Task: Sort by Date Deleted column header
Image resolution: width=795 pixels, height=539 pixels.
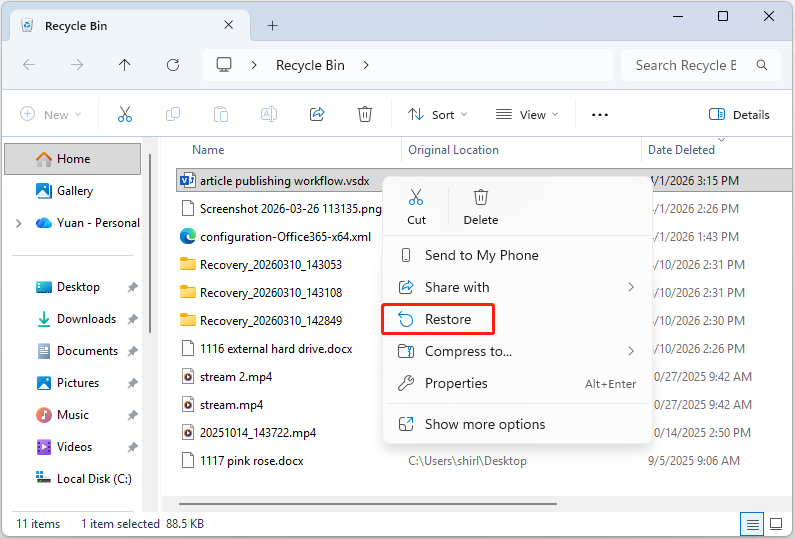Action: (681, 150)
